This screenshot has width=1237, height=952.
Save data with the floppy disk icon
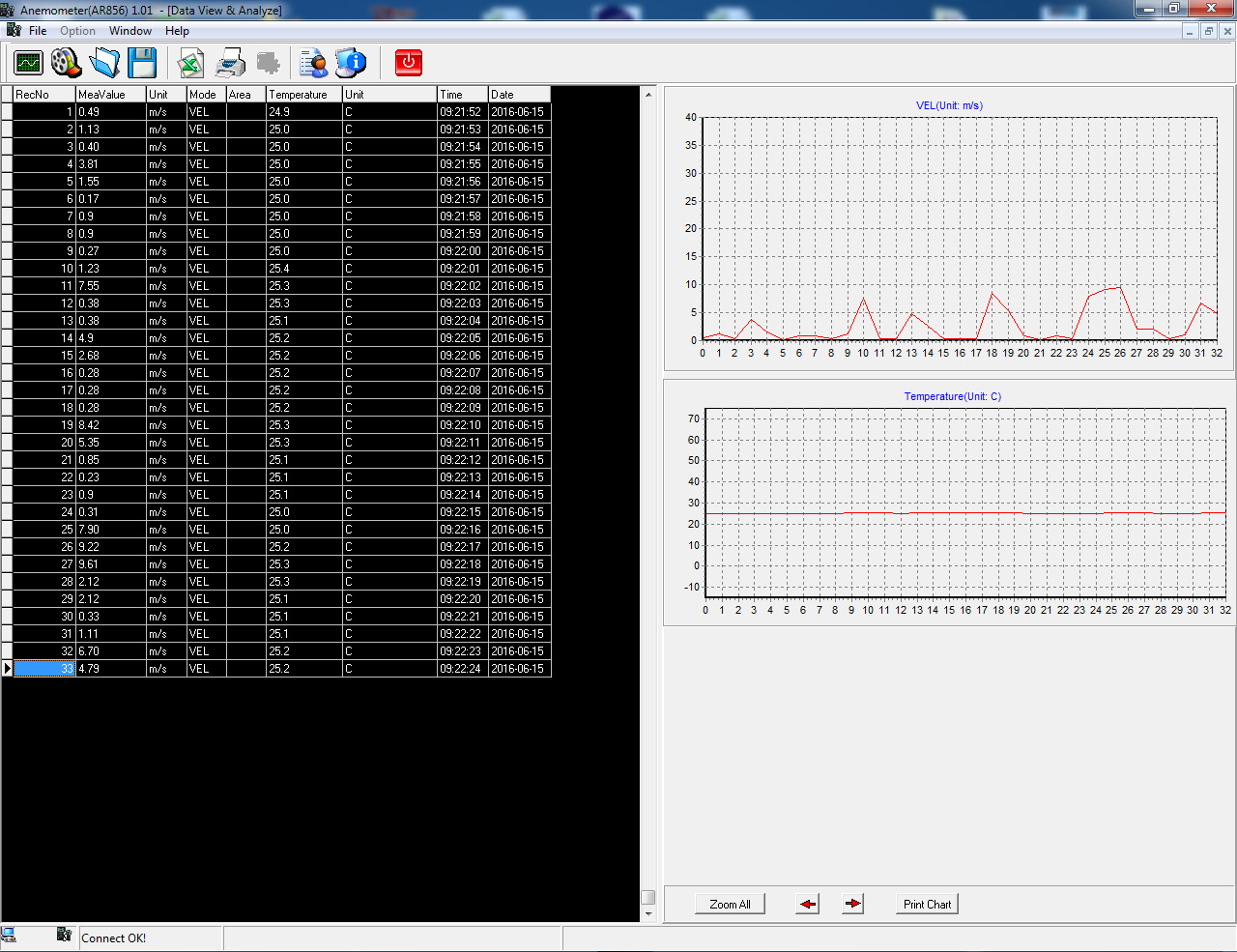pos(142,64)
